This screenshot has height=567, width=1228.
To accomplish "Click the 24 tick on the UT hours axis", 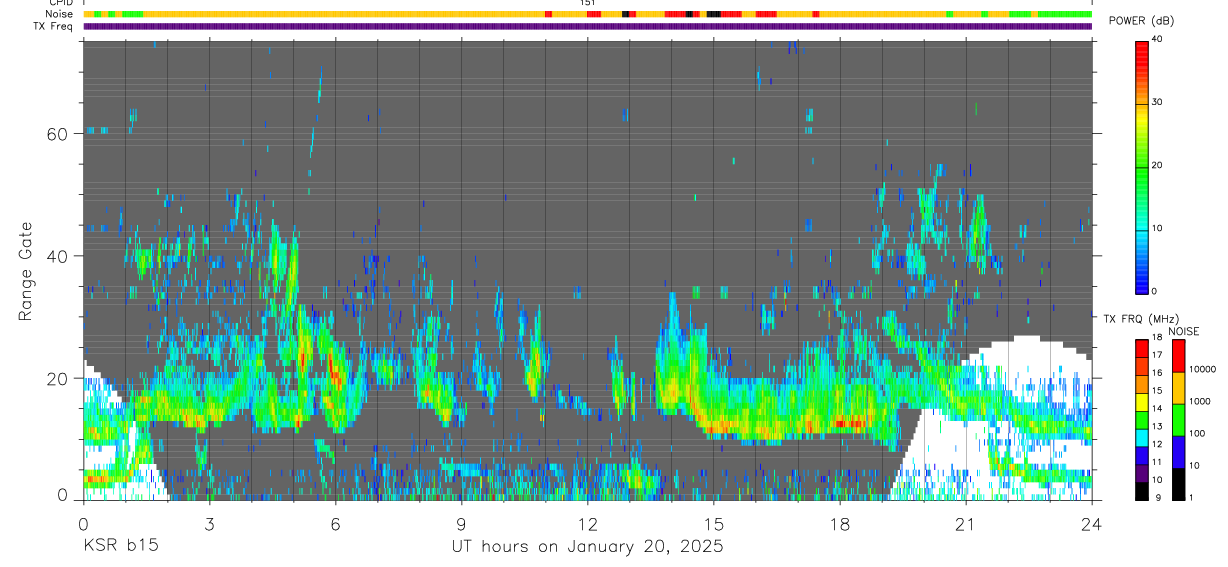I will pyautogui.click(x=1091, y=524).
